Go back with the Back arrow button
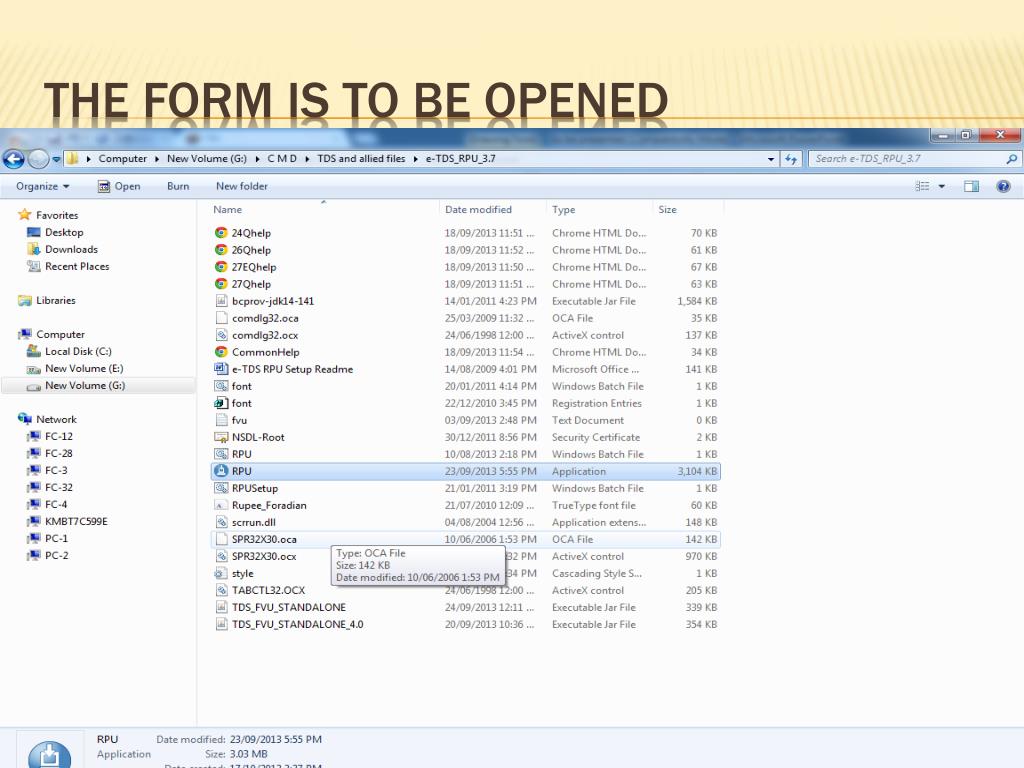The width and height of the screenshot is (1024, 768). tap(14, 159)
